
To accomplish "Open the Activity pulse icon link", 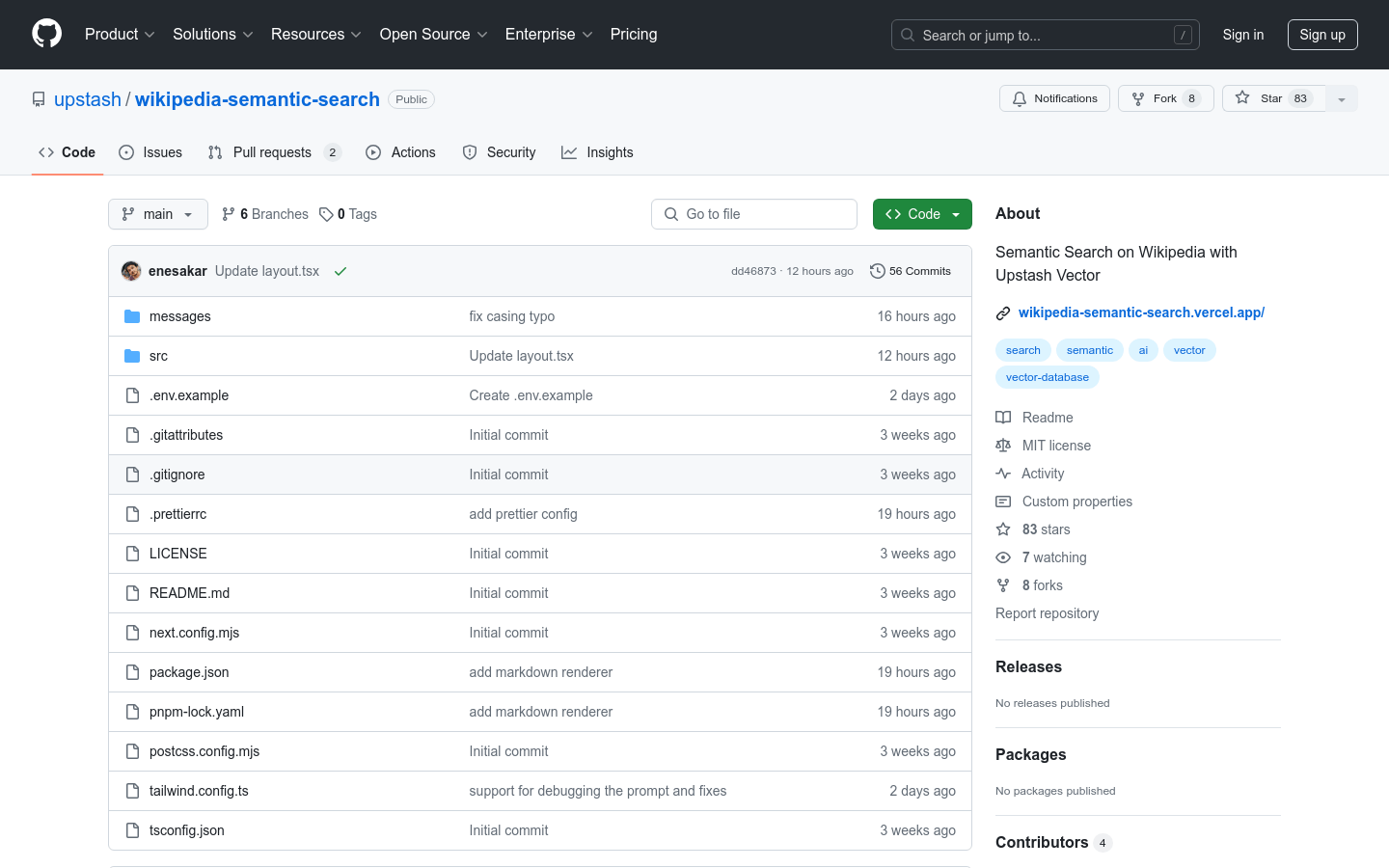I will click(x=1003, y=474).
